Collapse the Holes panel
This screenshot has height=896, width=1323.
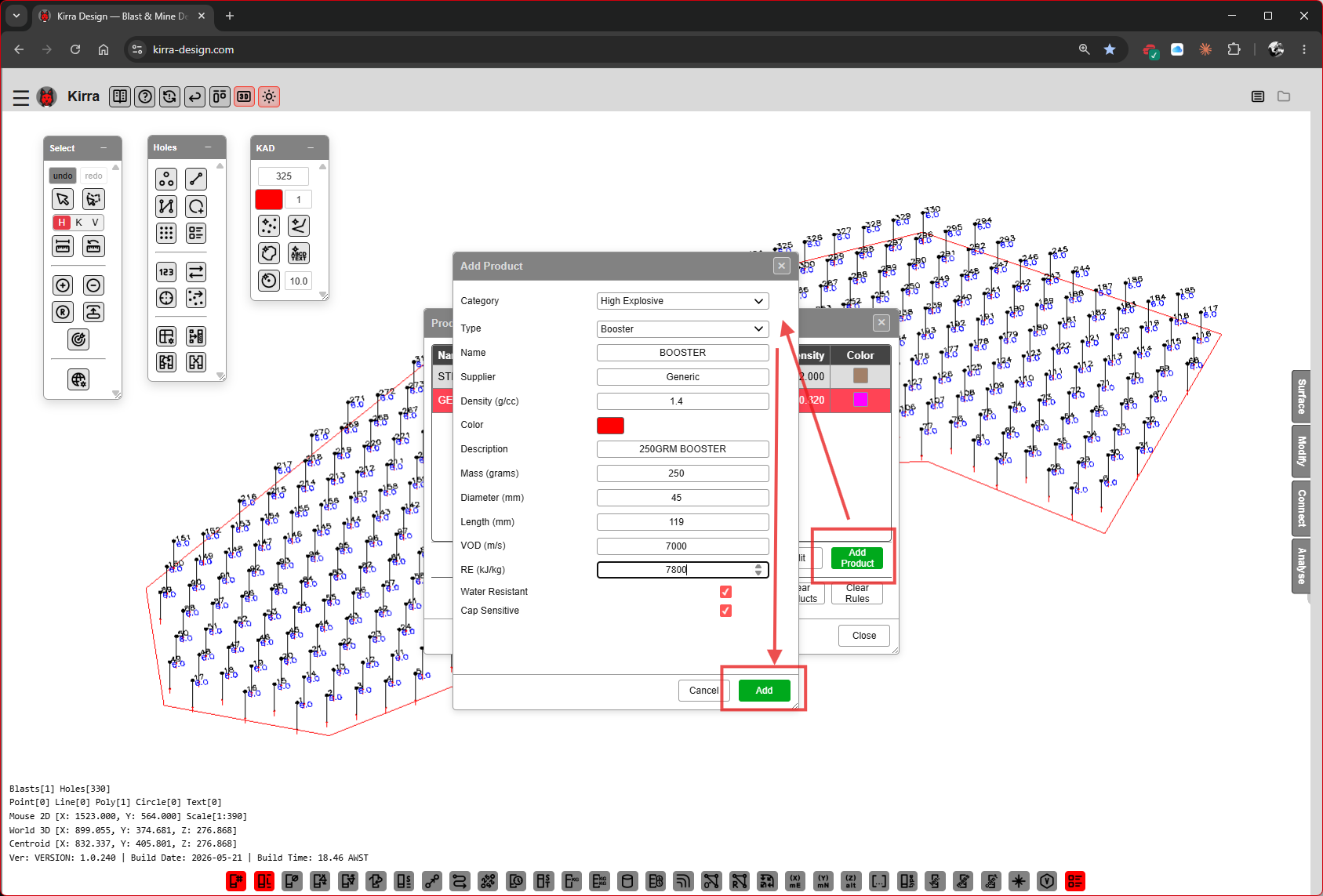click(x=208, y=147)
